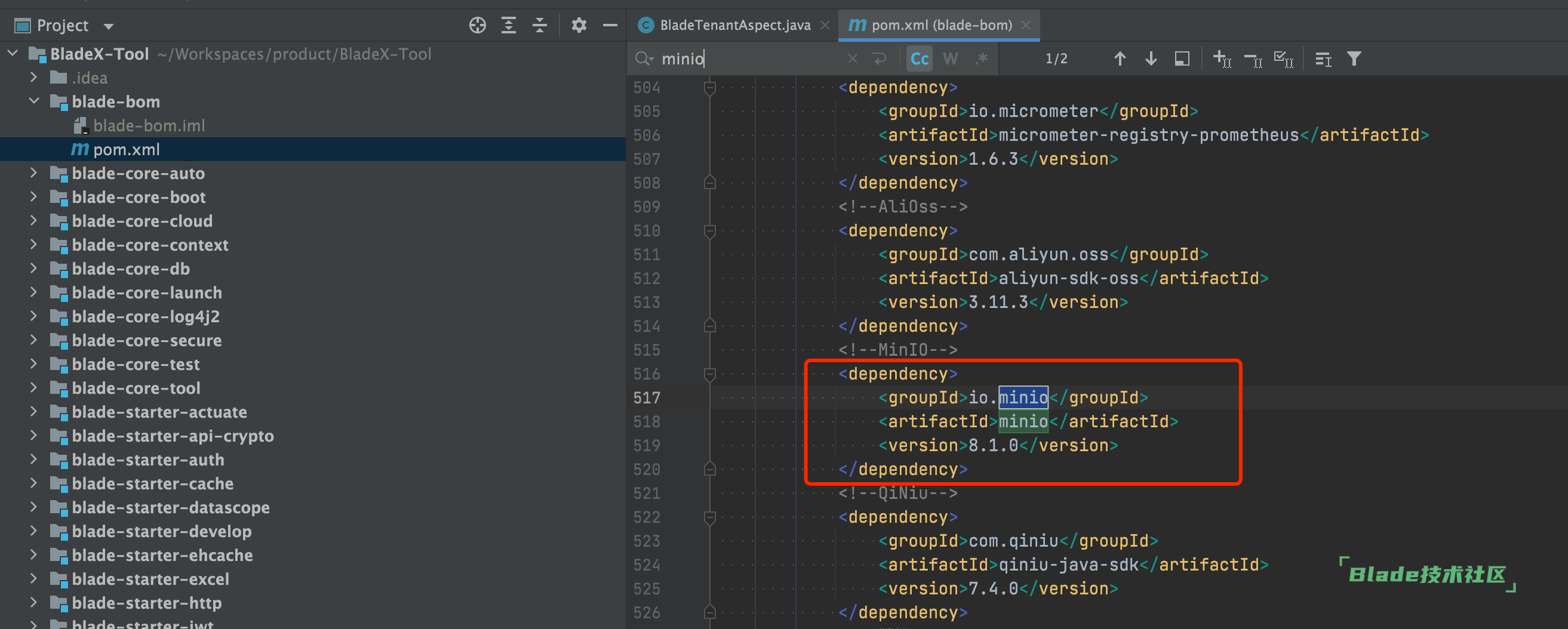Click the locate/select opened file icon
Screen dimensions: 1568x629
pos(477,25)
